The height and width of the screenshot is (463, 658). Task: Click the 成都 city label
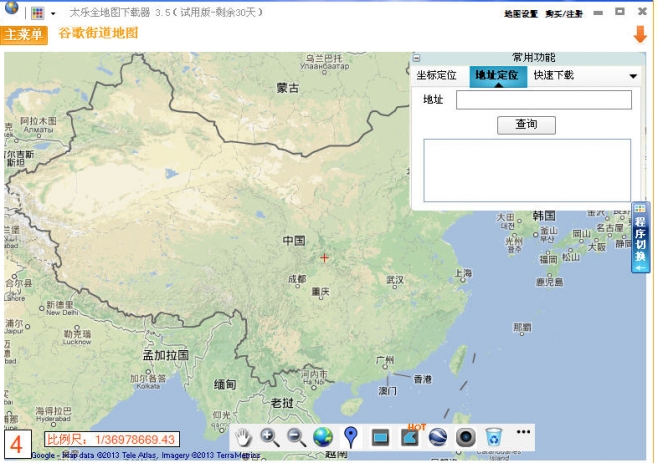297,280
